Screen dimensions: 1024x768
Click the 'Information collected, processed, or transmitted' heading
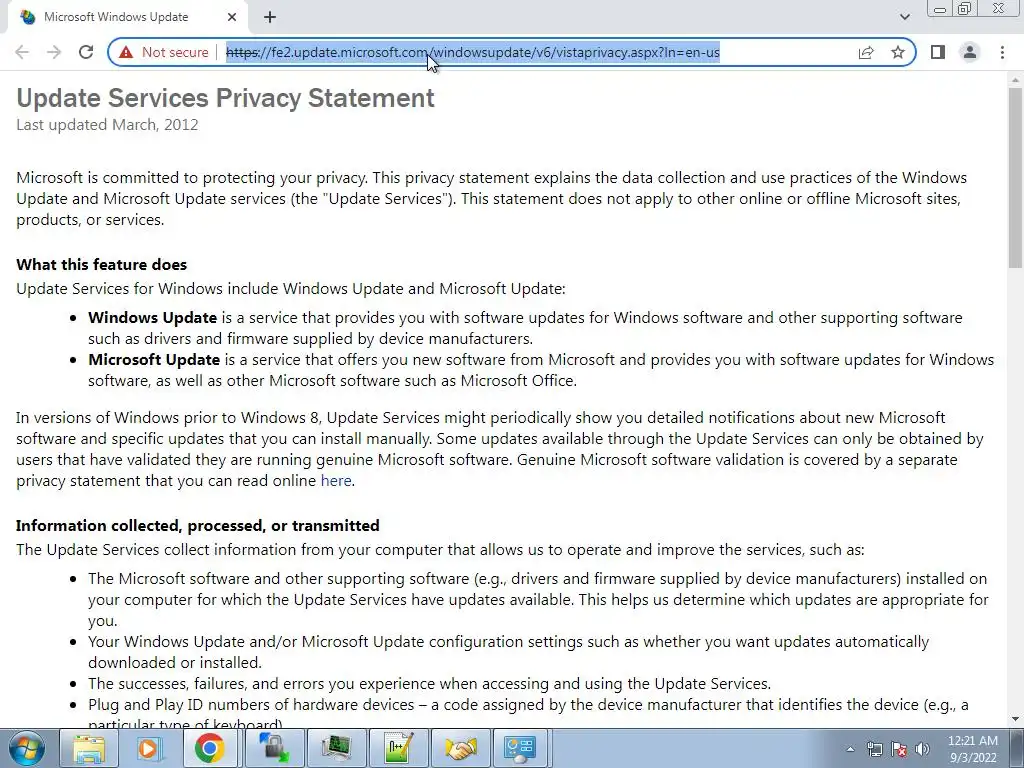[198, 526]
